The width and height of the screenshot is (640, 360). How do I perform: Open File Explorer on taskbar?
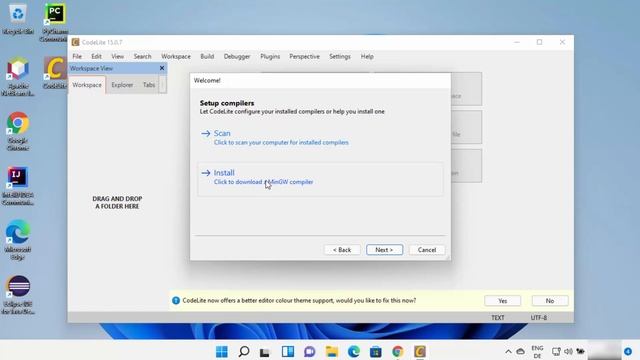332,351
